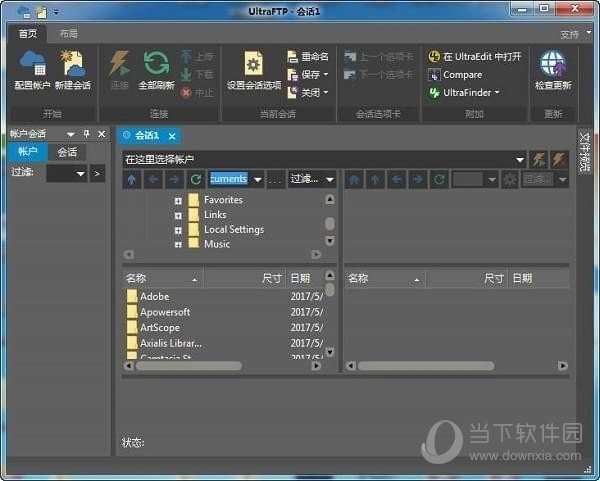Viewport: 600px width, 481px height.
Task: Open the local 过滤 filter dropdown
Action: coord(329,179)
